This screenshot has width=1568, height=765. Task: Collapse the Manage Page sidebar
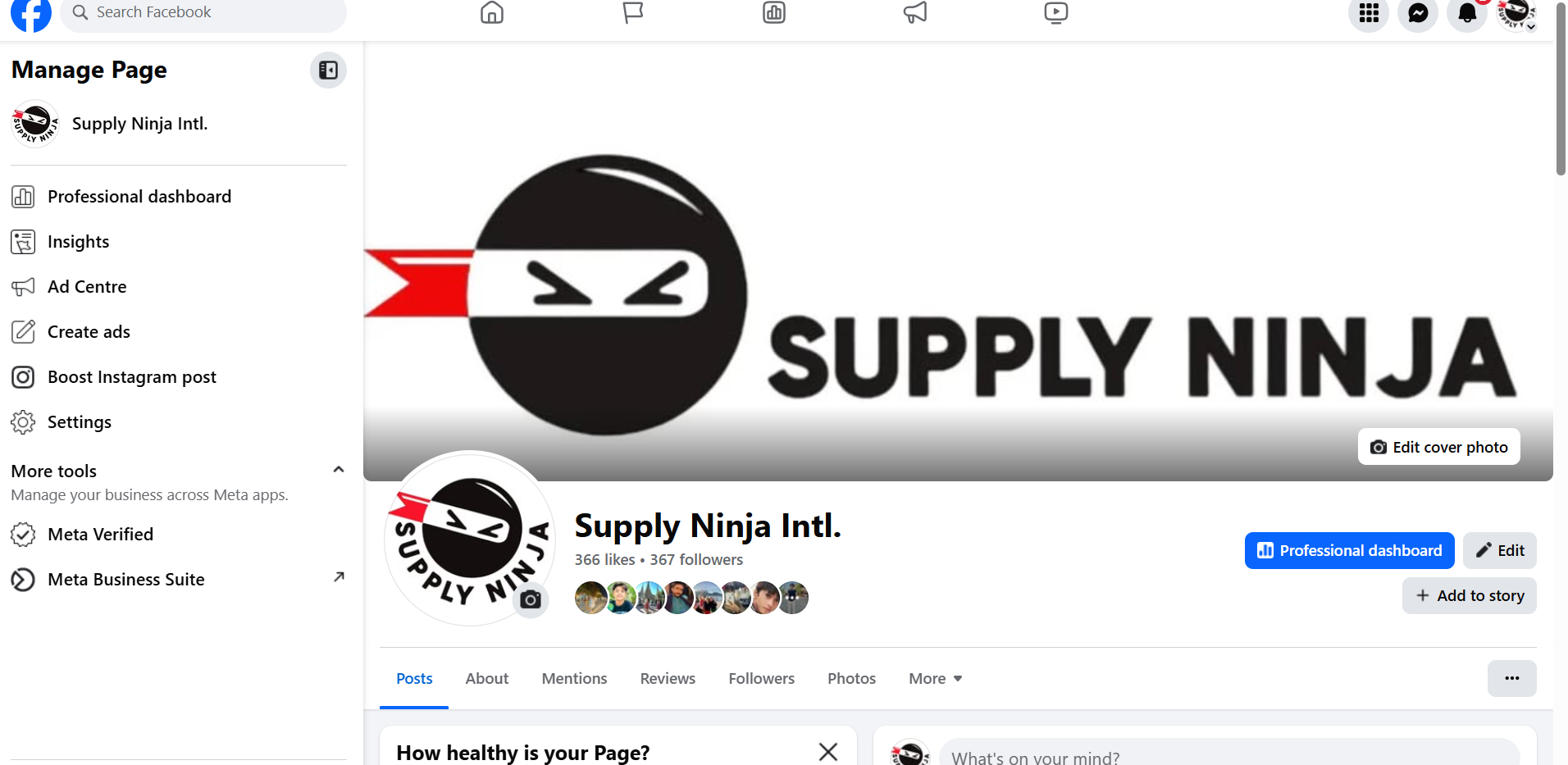[328, 71]
